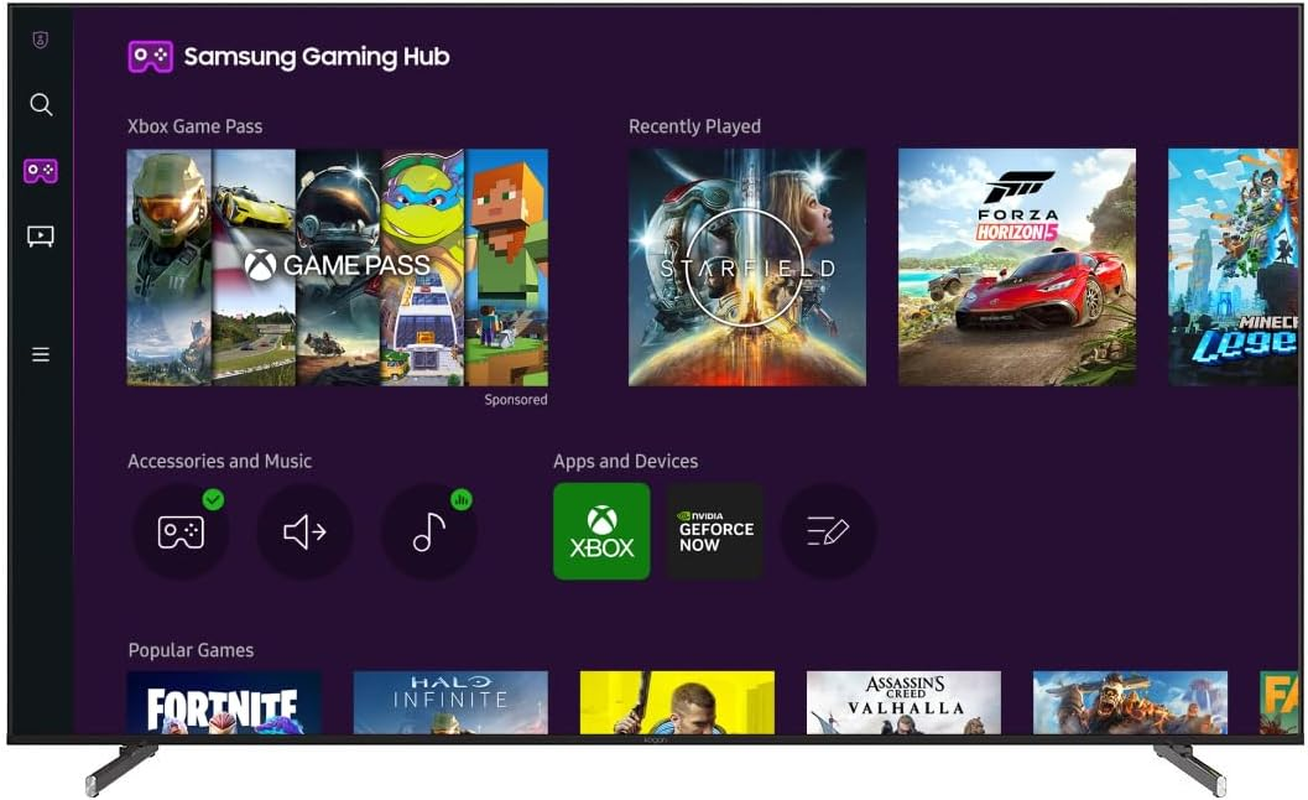
Task: Toggle the controller connected status badge
Action: 212,498
